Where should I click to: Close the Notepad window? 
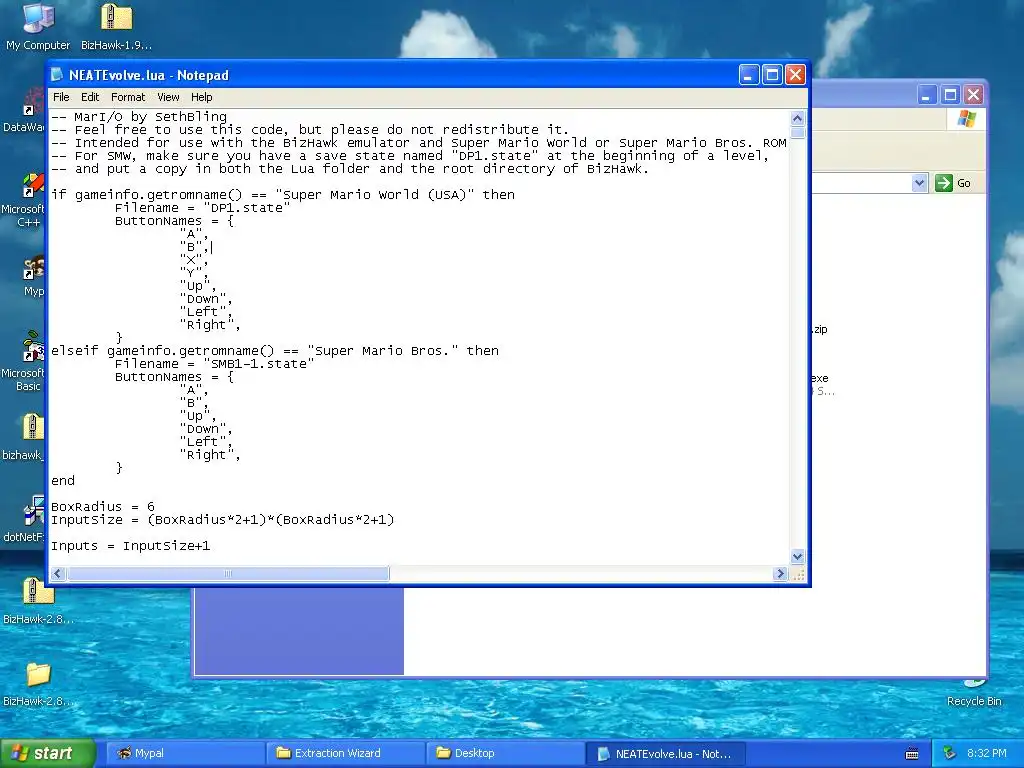[x=795, y=75]
